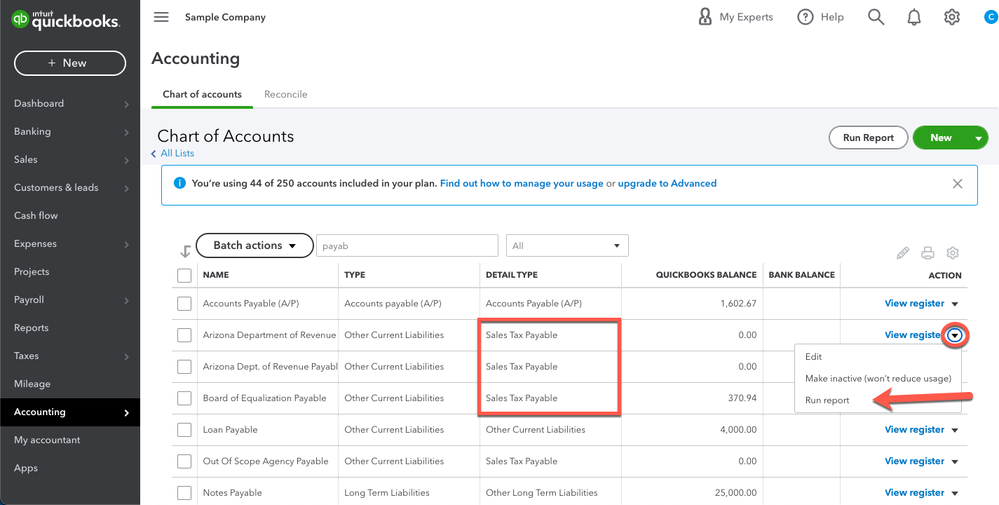The width and height of the screenshot is (999, 505).
Task: Expand the Payroll sidebar chevron
Action: (126, 300)
